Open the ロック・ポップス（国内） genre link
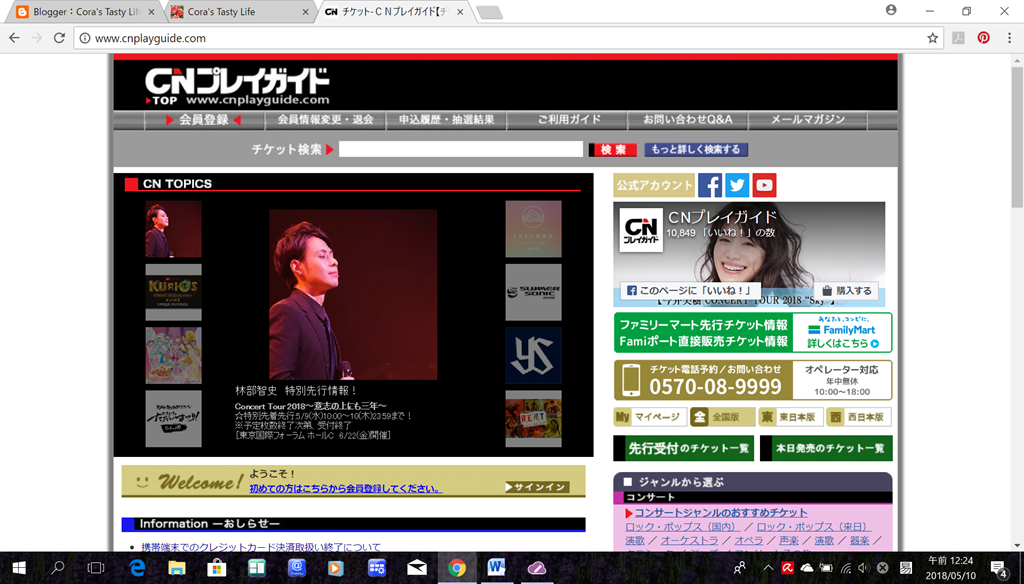Viewport: 1024px width, 584px height. point(681,527)
